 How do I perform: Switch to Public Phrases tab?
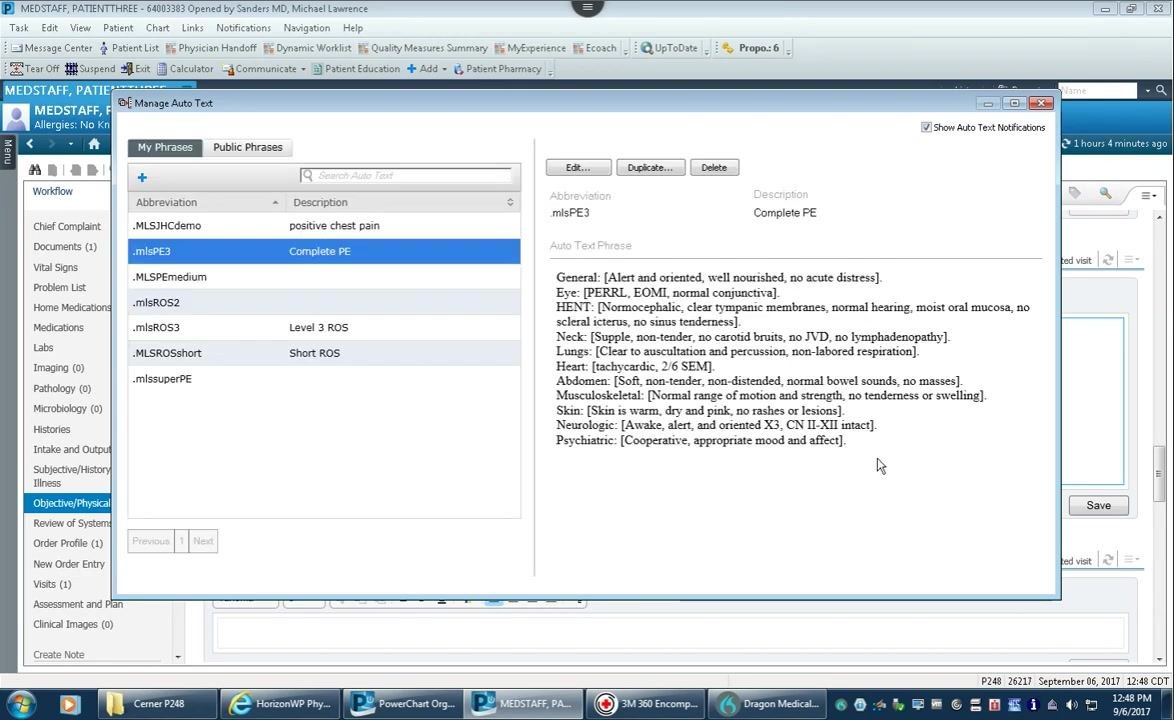tap(248, 147)
